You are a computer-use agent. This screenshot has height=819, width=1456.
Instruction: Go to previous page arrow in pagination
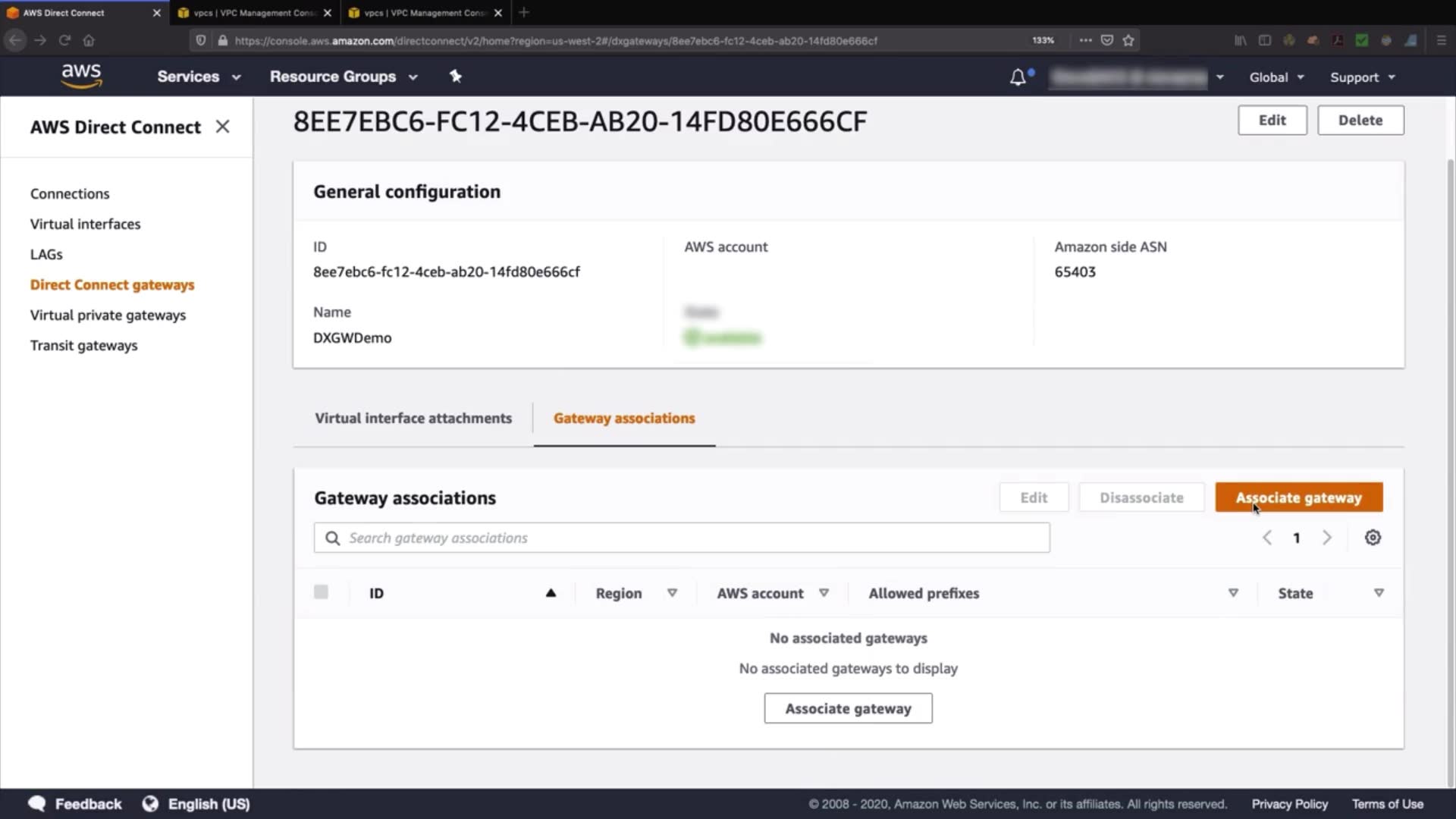coord(1267,538)
